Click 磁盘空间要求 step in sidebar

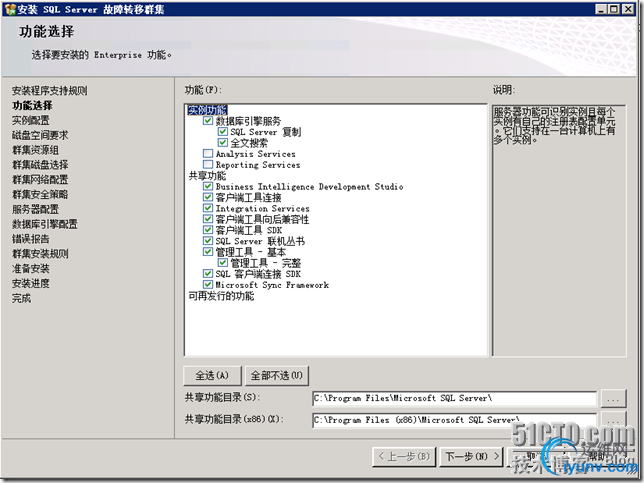pos(40,135)
